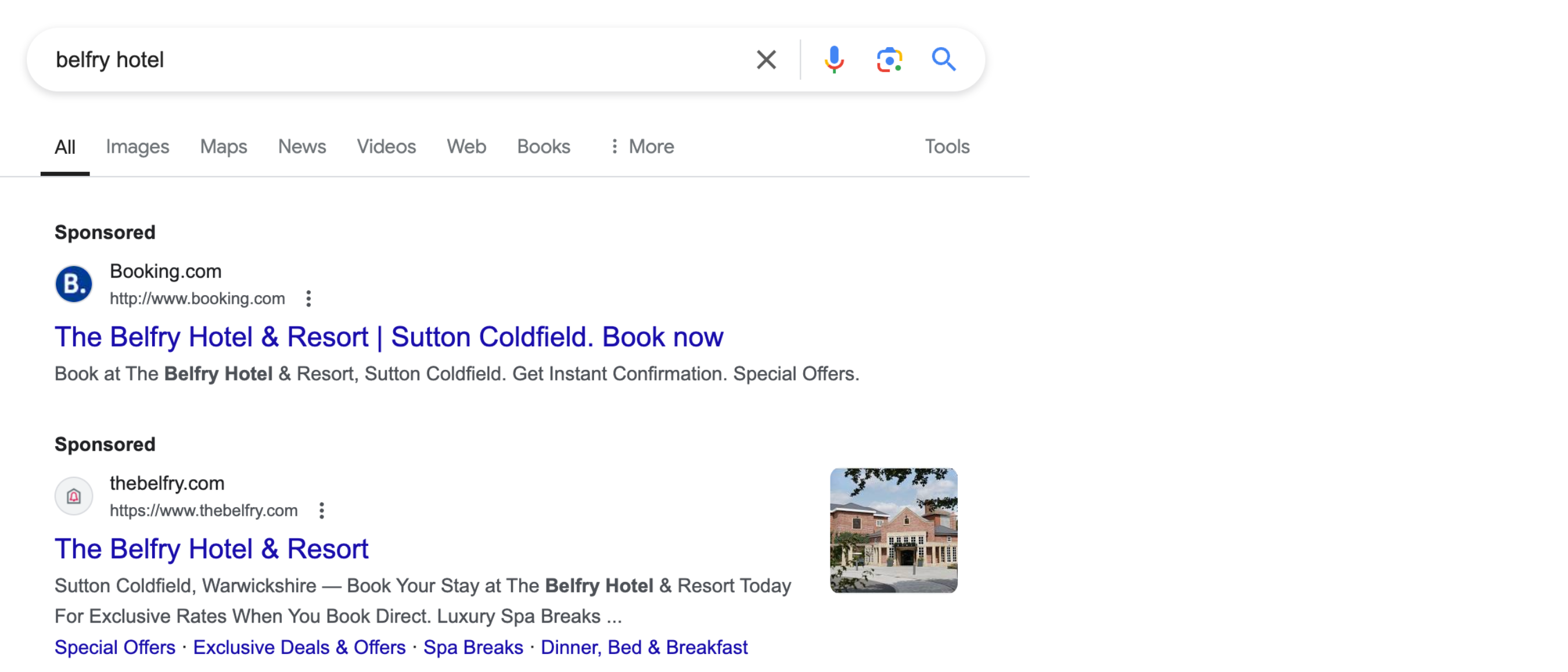
Task: Follow the Spa Breaks sitelink
Action: (473, 647)
